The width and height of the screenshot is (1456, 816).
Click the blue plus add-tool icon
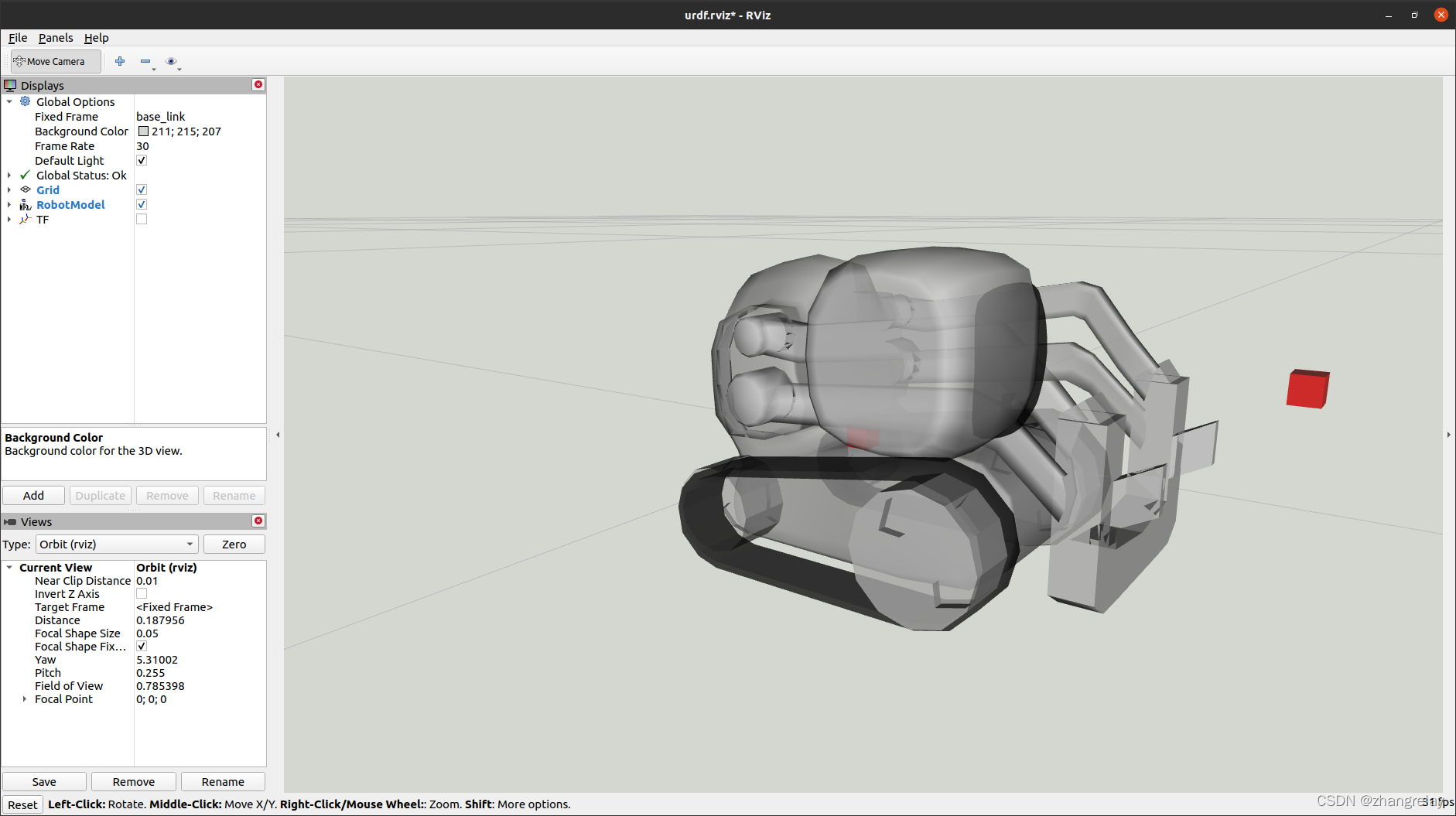120,61
